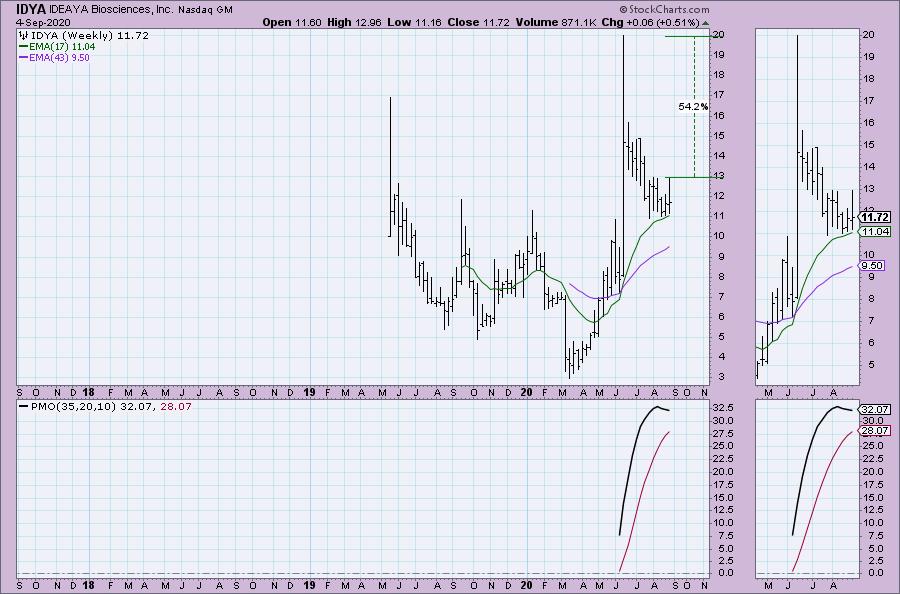Click the Chg +0.06 (+0.51%) reading

coord(651,22)
